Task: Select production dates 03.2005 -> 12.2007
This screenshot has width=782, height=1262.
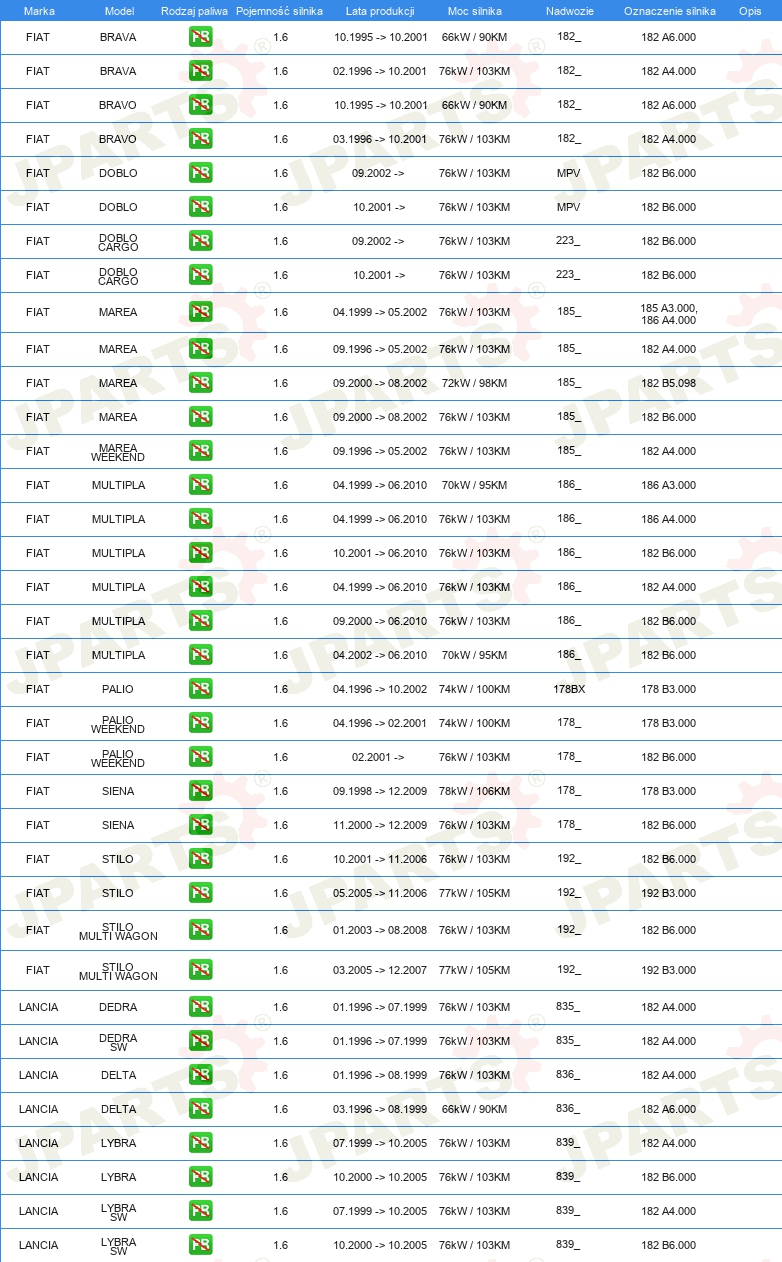Action: click(380, 970)
